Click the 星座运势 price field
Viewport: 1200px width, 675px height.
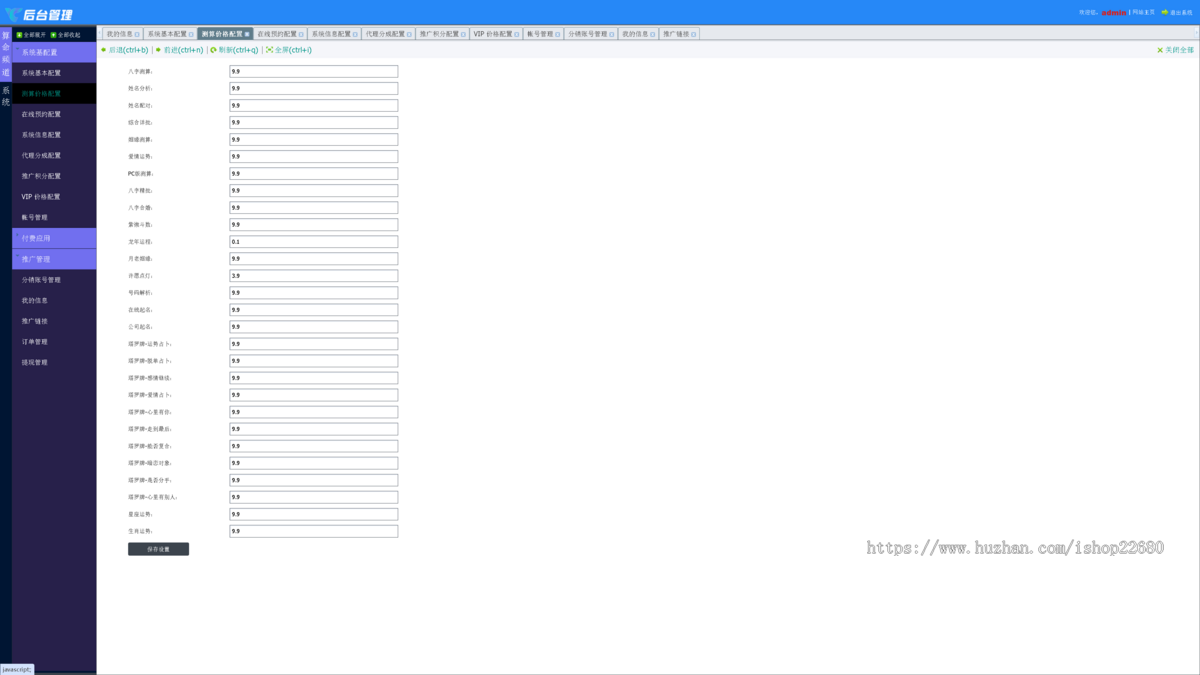click(313, 514)
